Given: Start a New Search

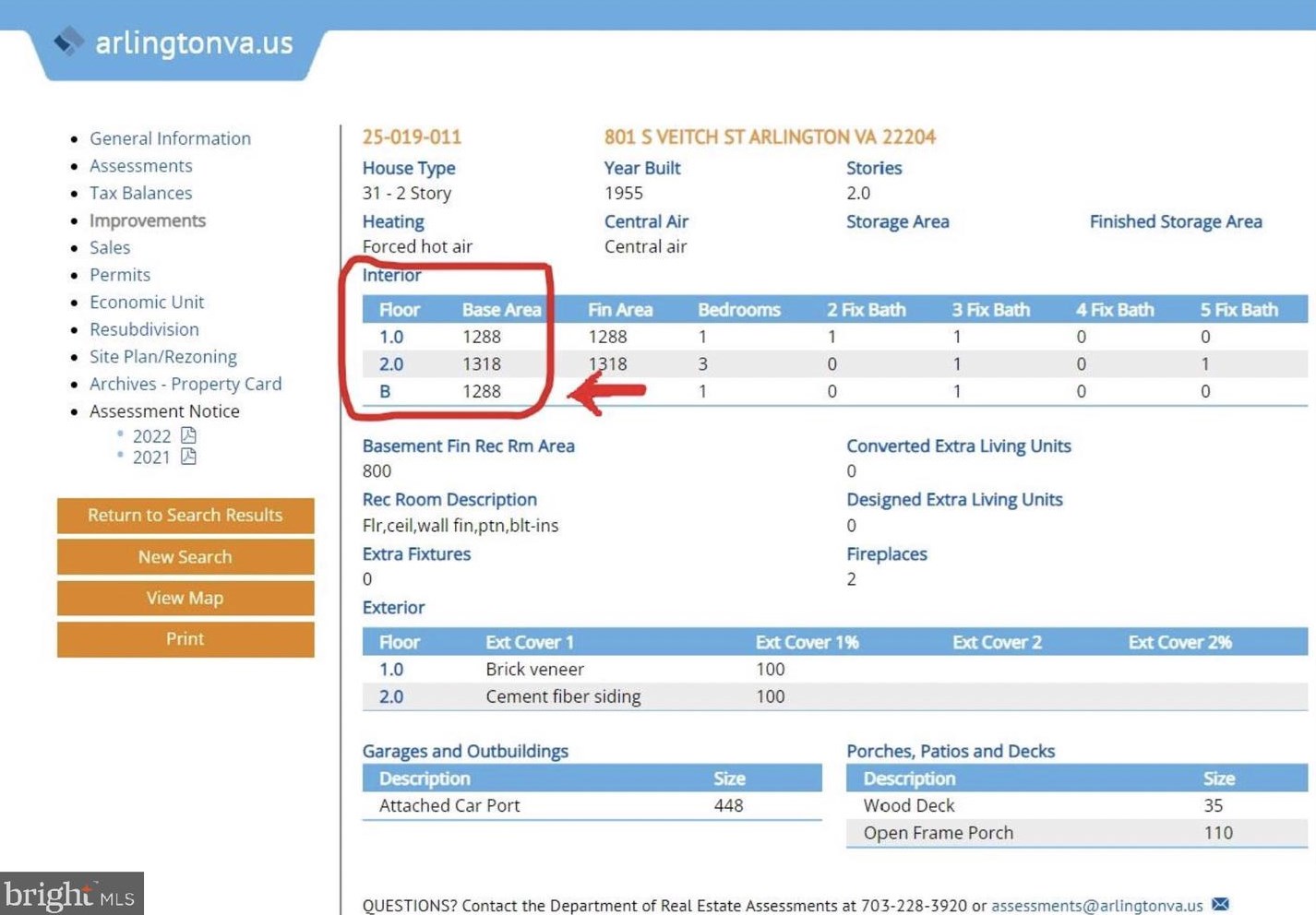Looking at the screenshot, I should [185, 557].
